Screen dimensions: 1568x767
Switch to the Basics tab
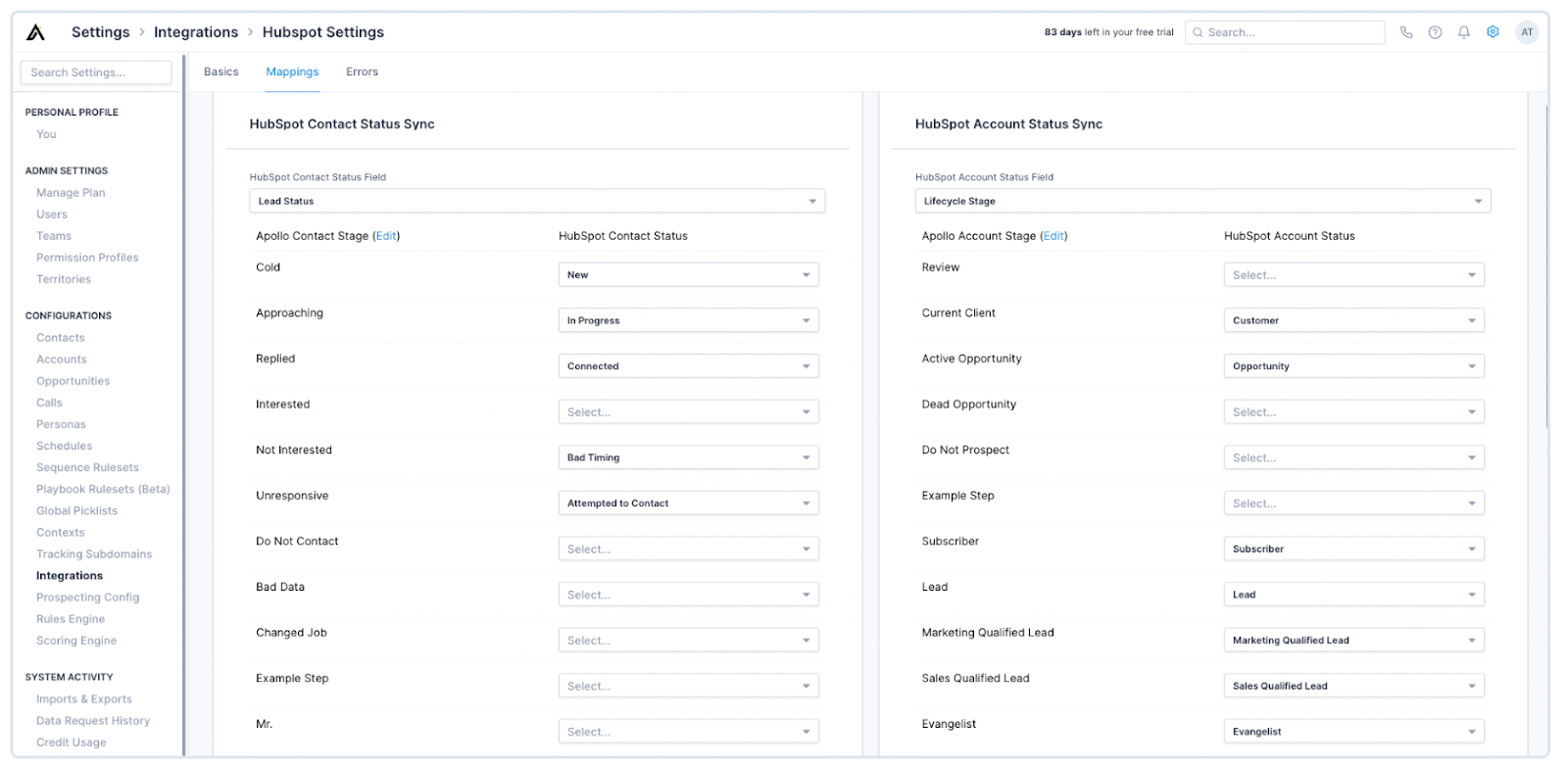coord(221,72)
